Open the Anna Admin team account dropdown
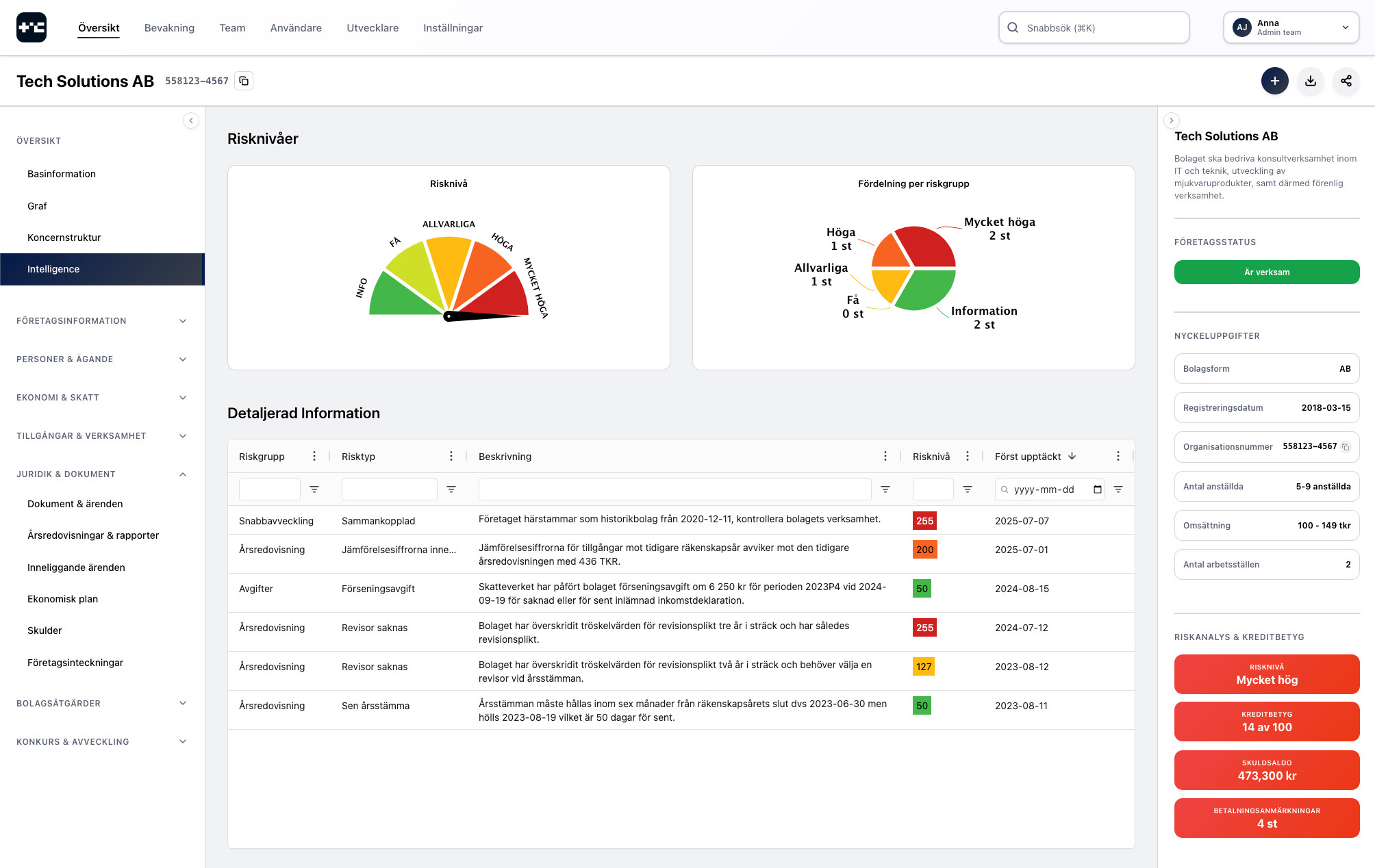The image size is (1375, 868). coord(1290,27)
